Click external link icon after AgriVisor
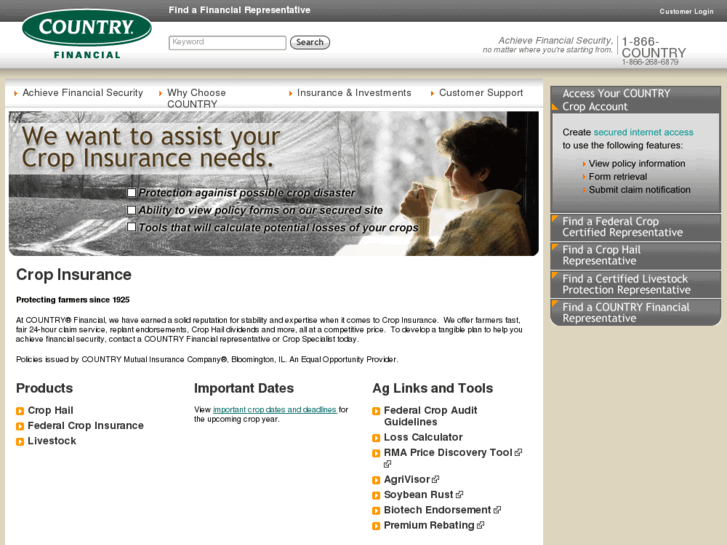The image size is (727, 545). pyautogui.click(x=435, y=479)
